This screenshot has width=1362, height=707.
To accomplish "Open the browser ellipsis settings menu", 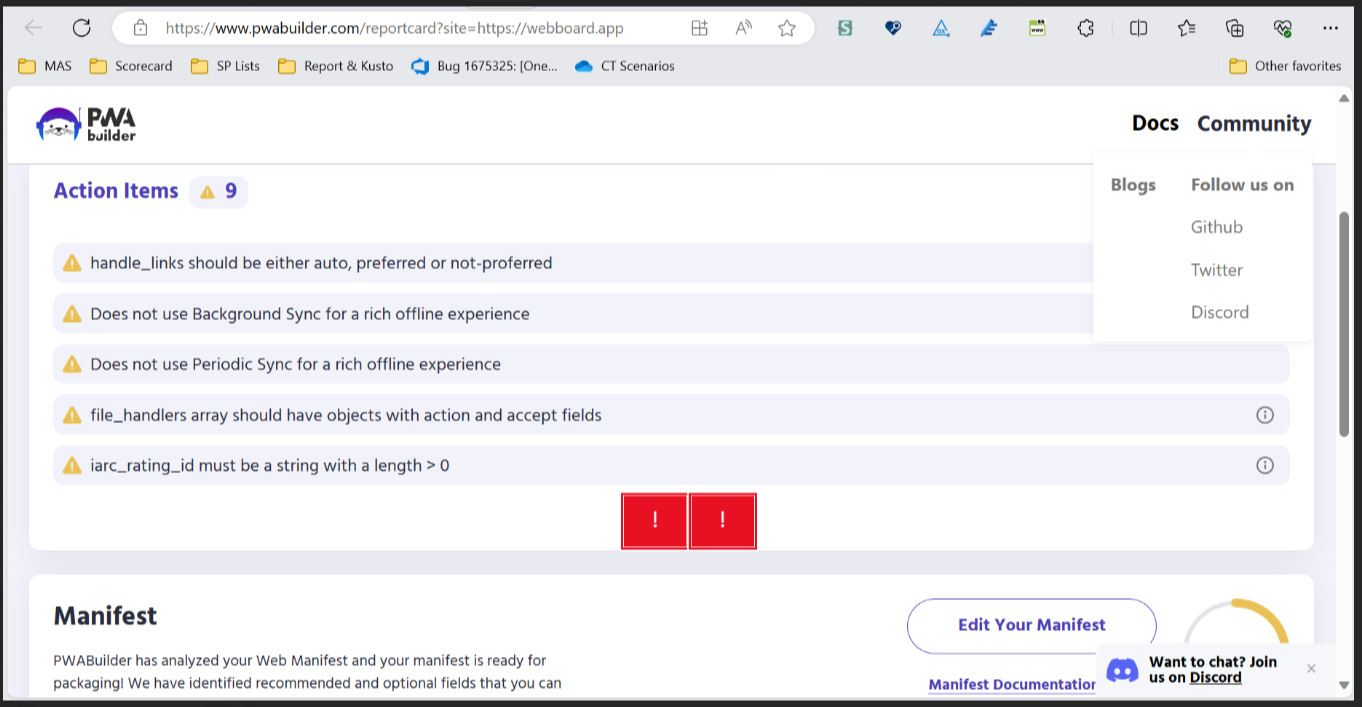I will click(x=1330, y=28).
